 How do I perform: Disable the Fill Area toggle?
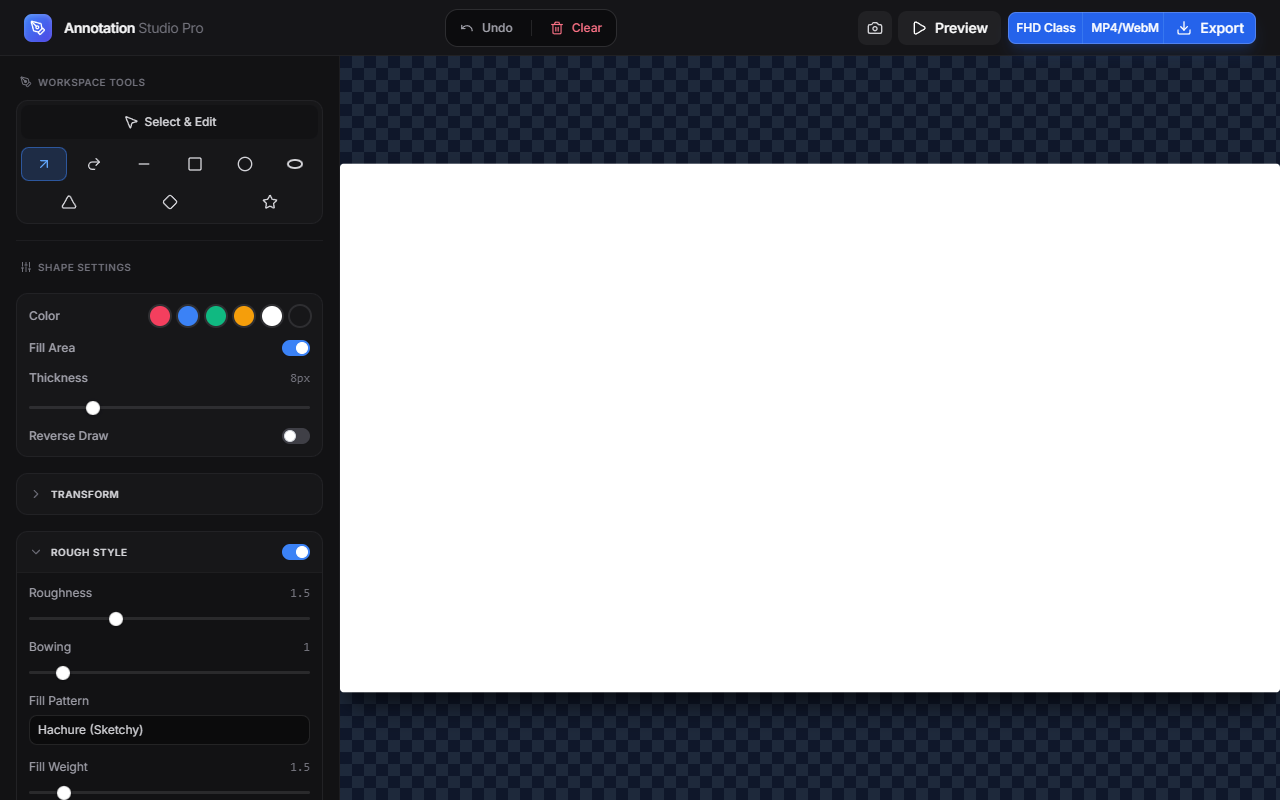click(x=296, y=348)
